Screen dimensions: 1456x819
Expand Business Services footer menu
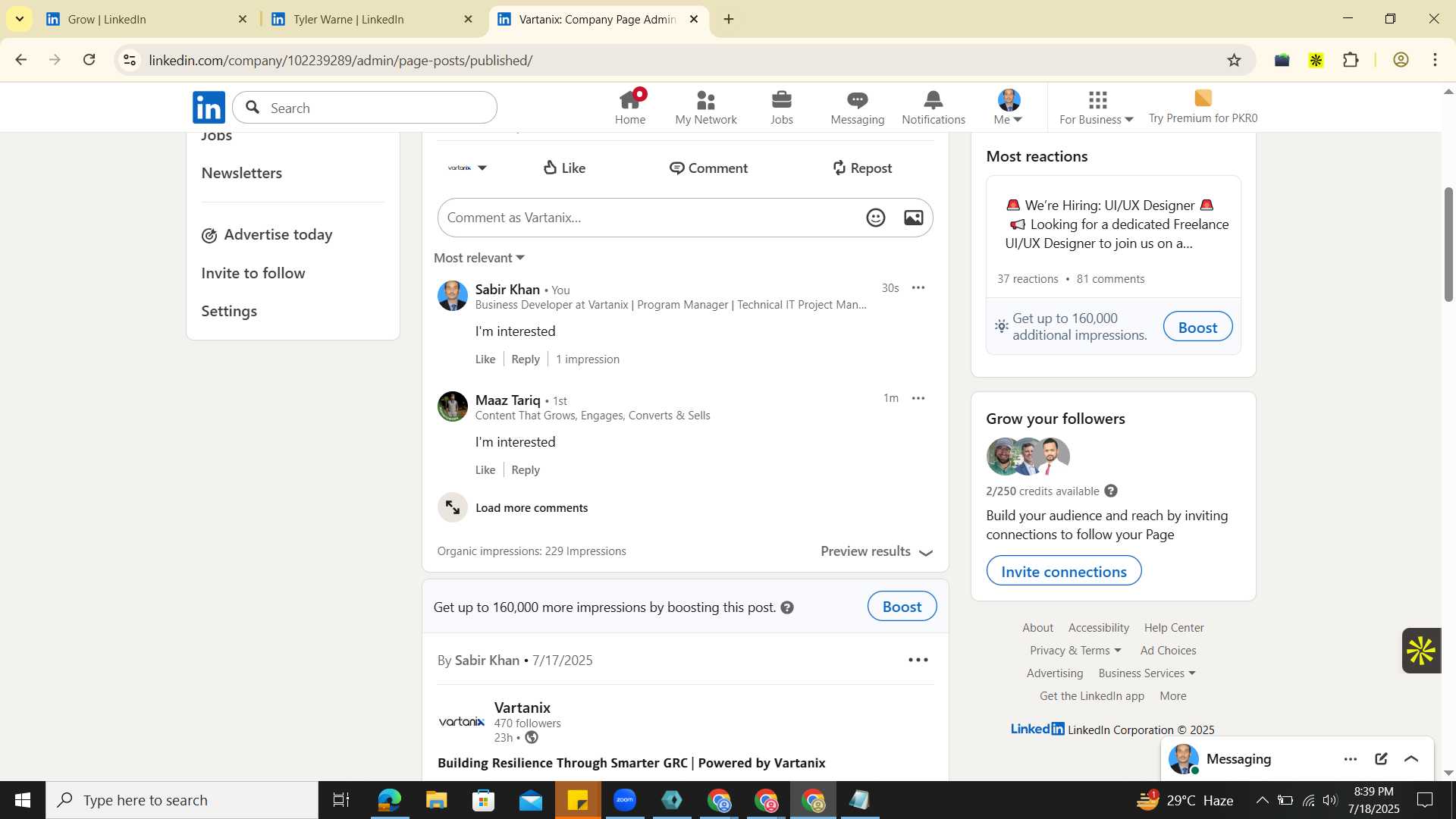(1147, 673)
